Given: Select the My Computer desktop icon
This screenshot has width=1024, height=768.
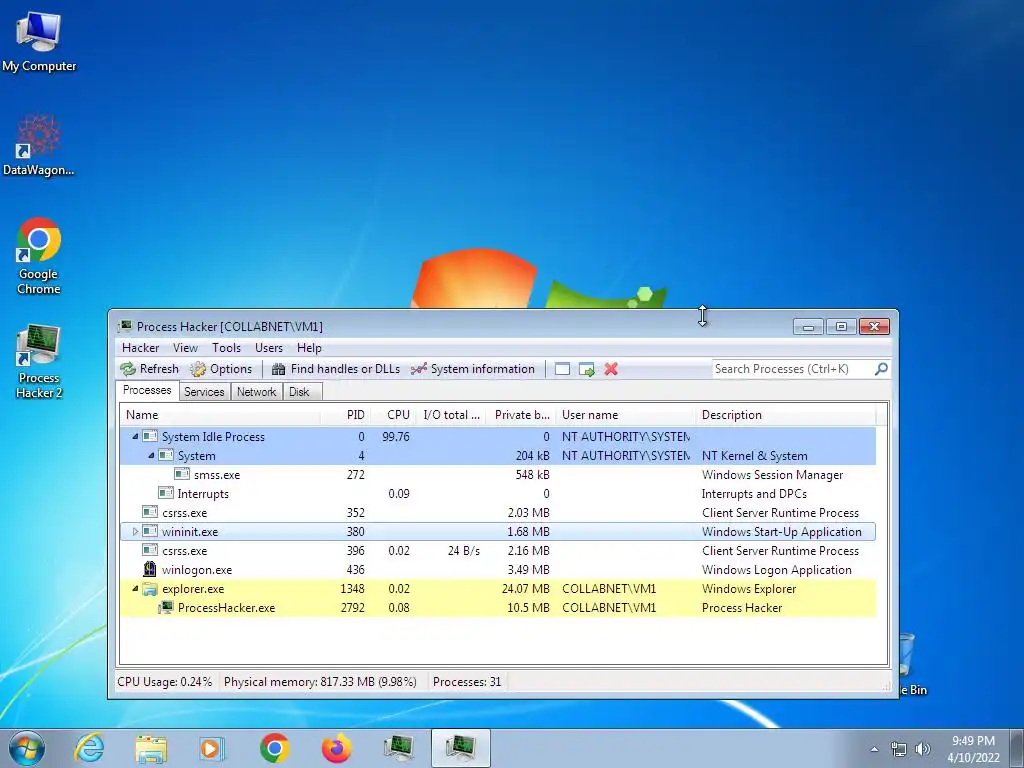Looking at the screenshot, I should 39,41.
